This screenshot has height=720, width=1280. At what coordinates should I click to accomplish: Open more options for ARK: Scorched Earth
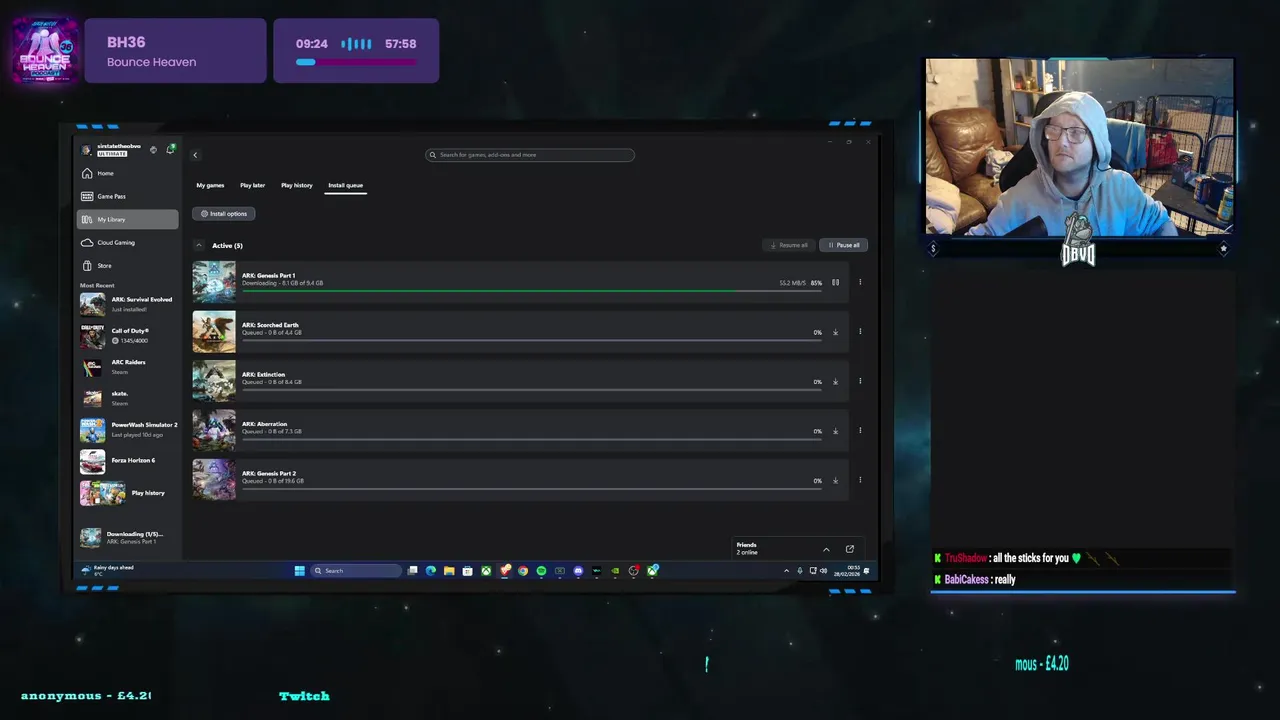860,332
